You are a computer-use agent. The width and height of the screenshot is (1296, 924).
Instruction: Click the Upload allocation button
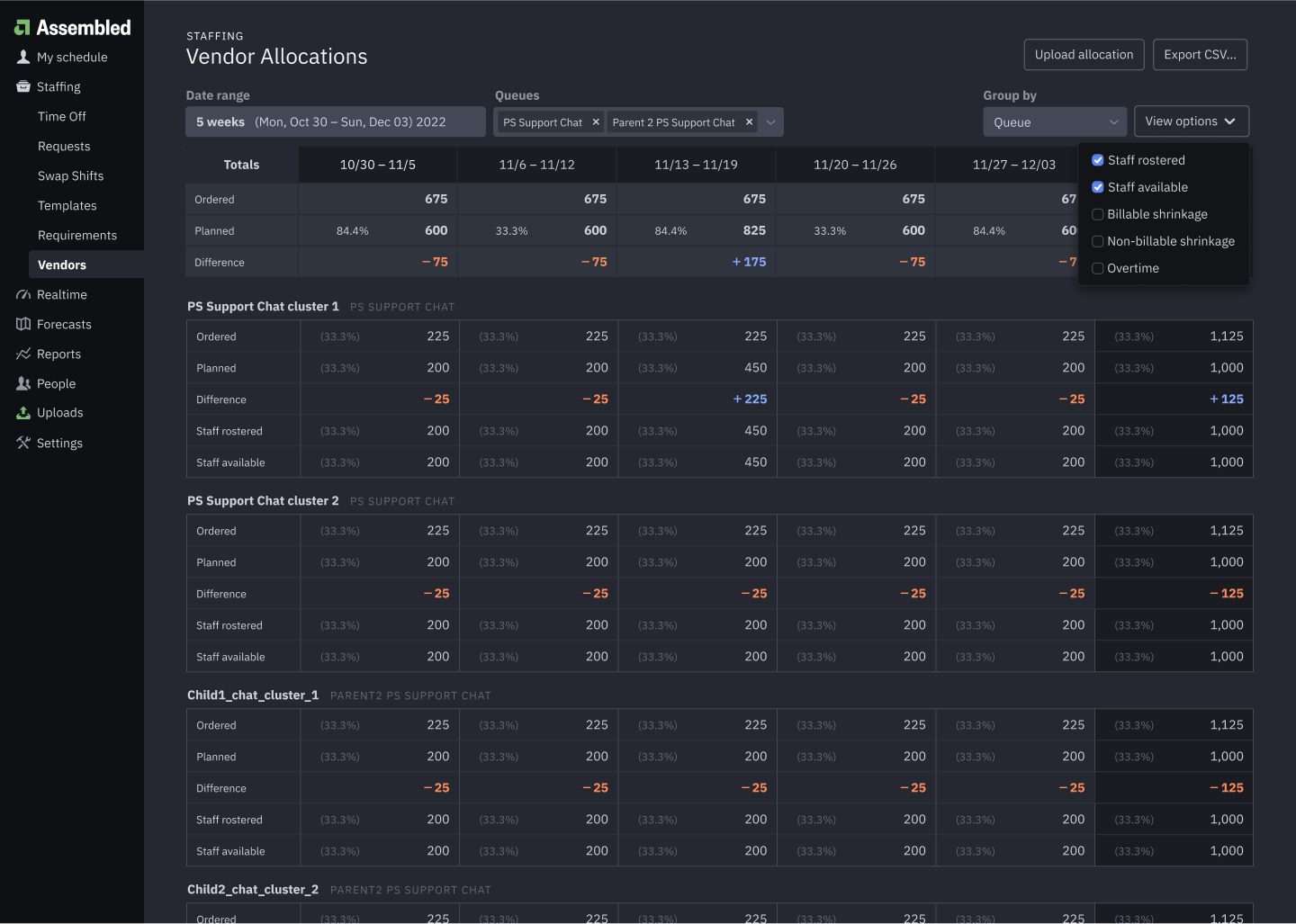tap(1084, 55)
